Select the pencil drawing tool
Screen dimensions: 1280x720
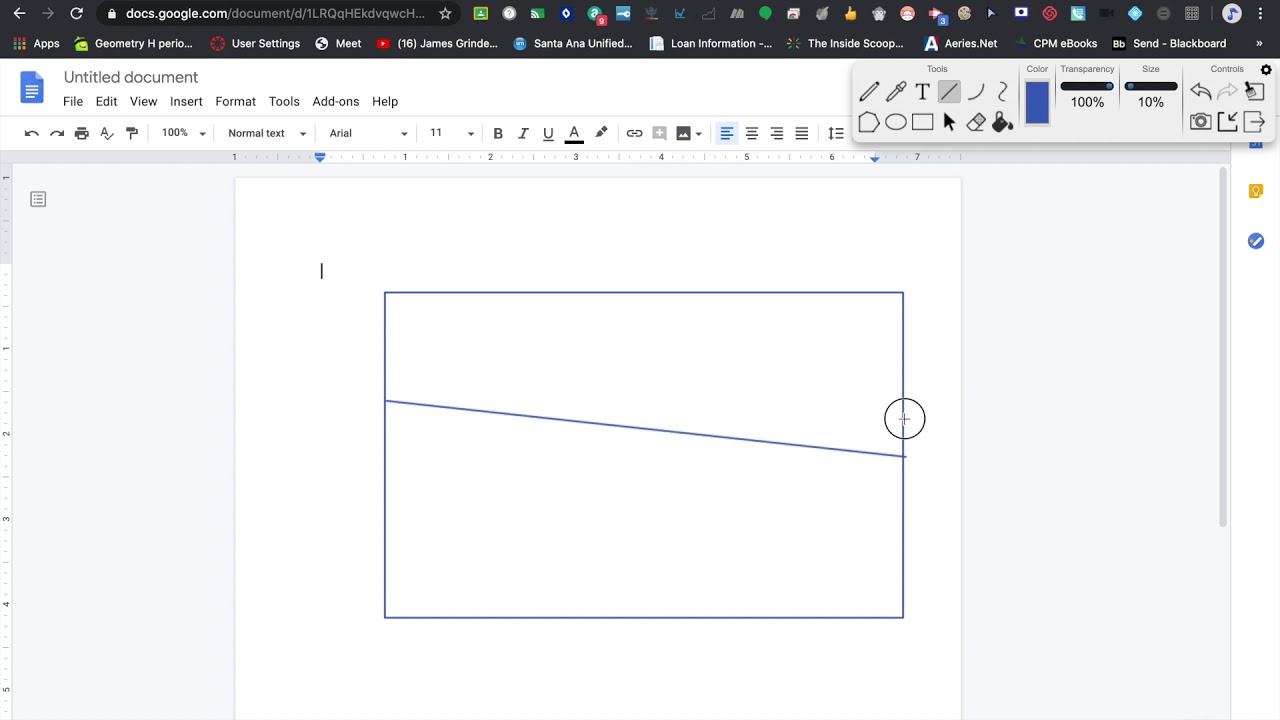(869, 92)
